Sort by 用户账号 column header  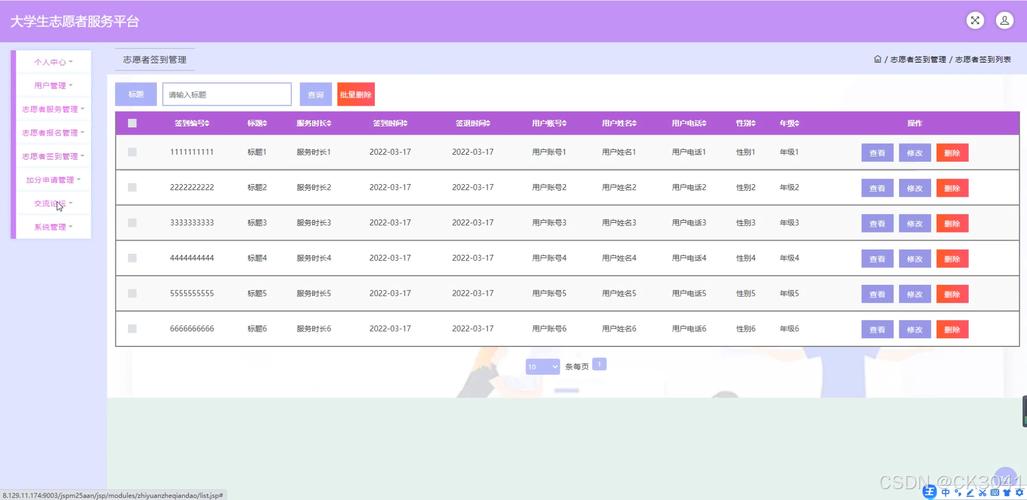tap(549, 123)
